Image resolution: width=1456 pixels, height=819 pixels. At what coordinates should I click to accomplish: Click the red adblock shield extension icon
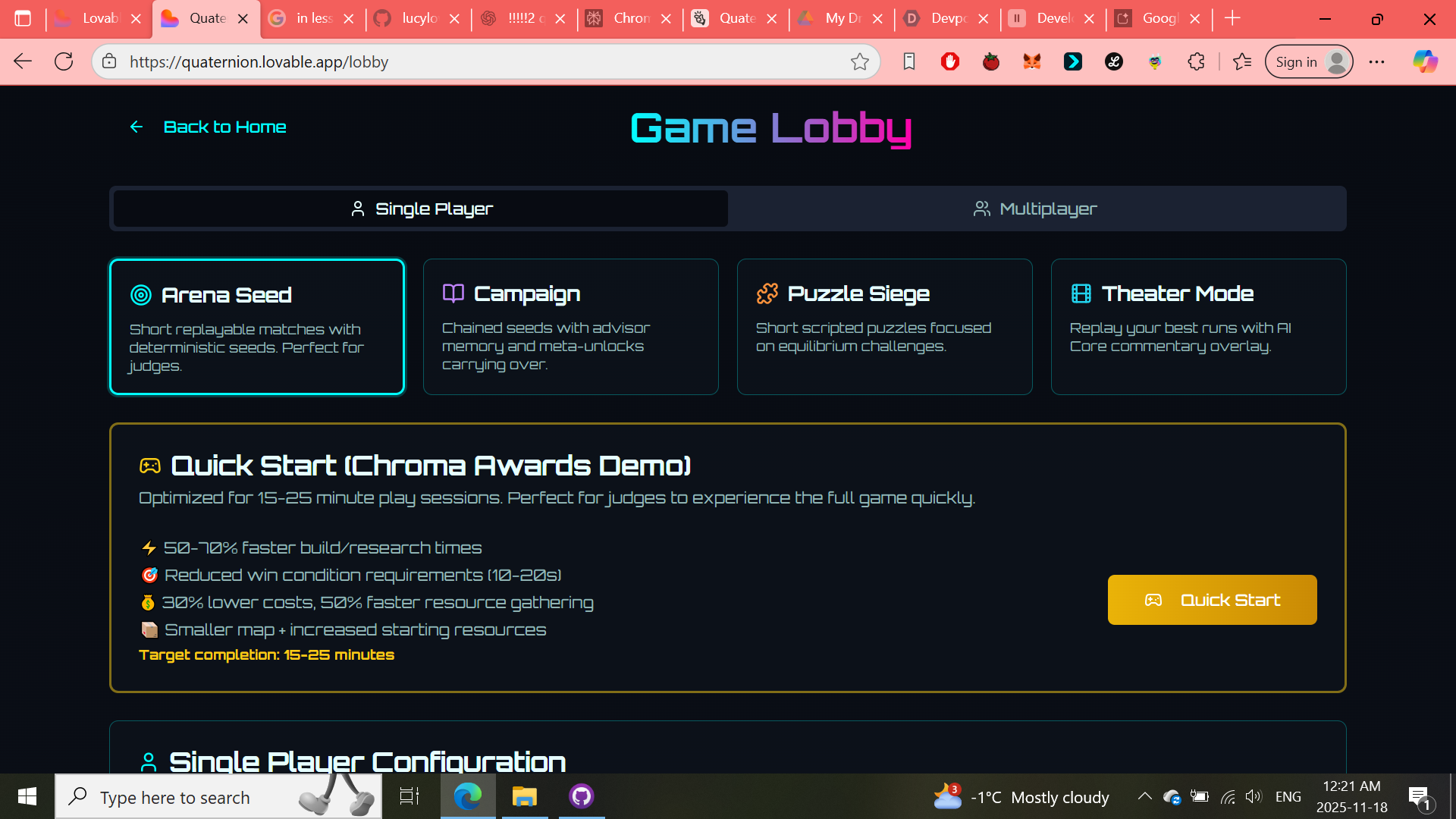949,61
